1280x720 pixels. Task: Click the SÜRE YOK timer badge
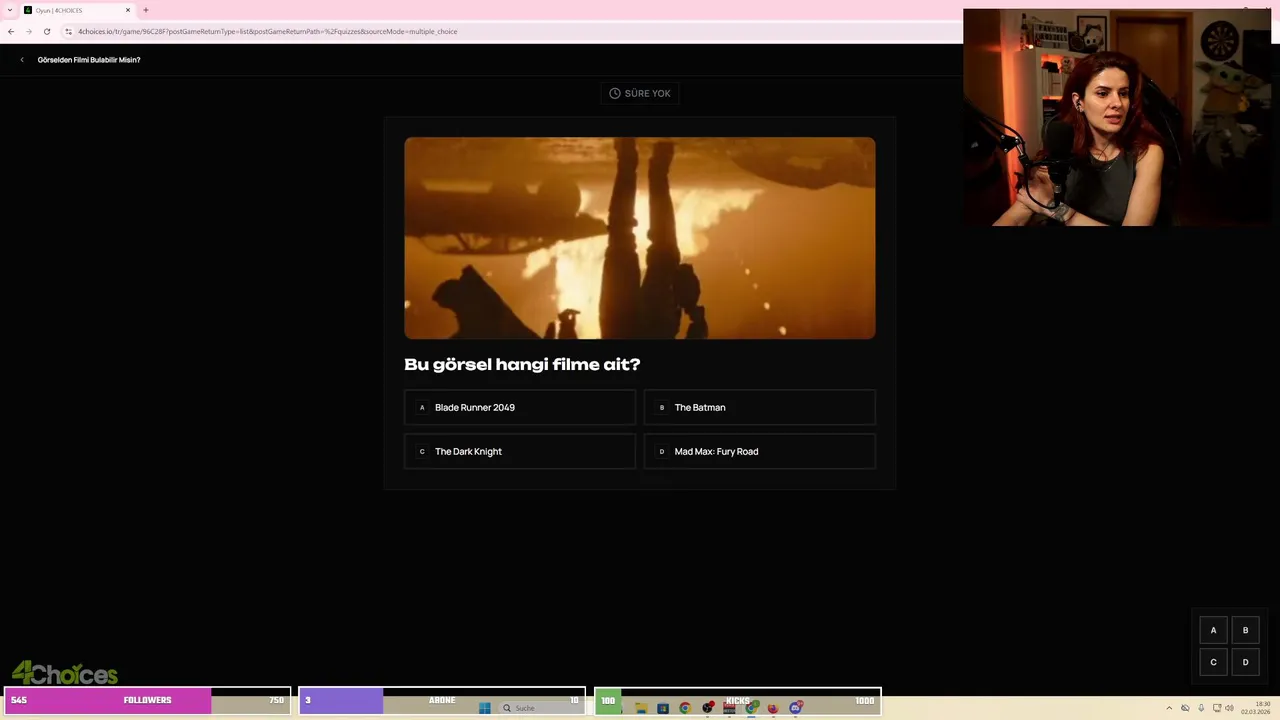coord(640,93)
